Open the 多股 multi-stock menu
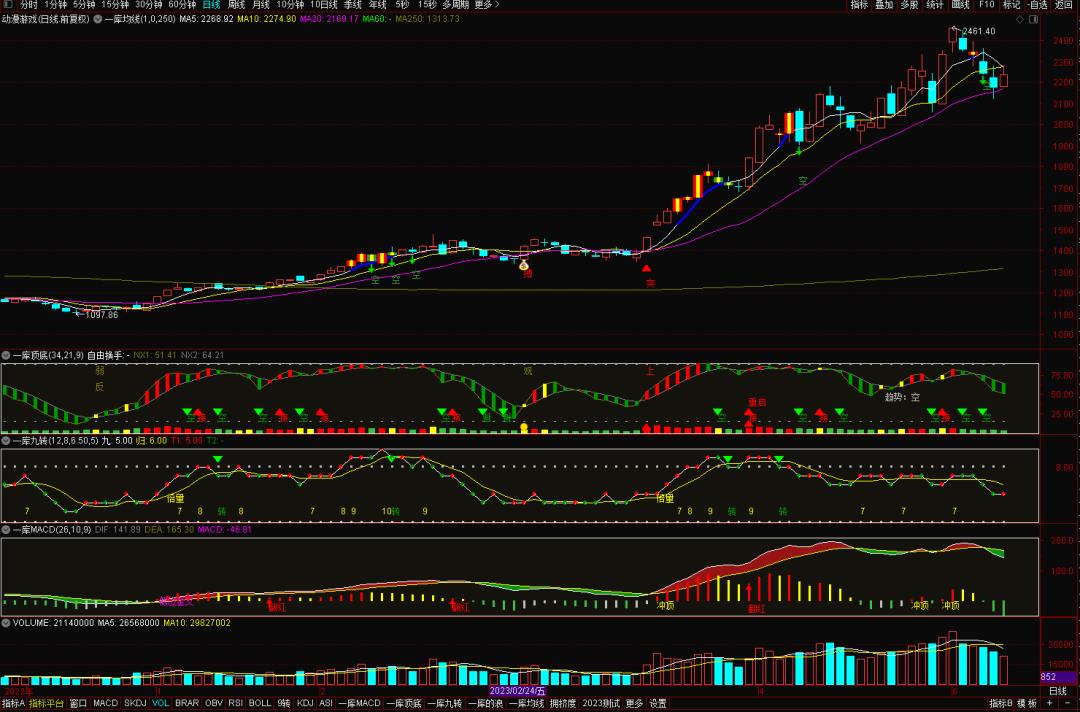Viewport: 1080px width, 712px height. (x=910, y=4)
